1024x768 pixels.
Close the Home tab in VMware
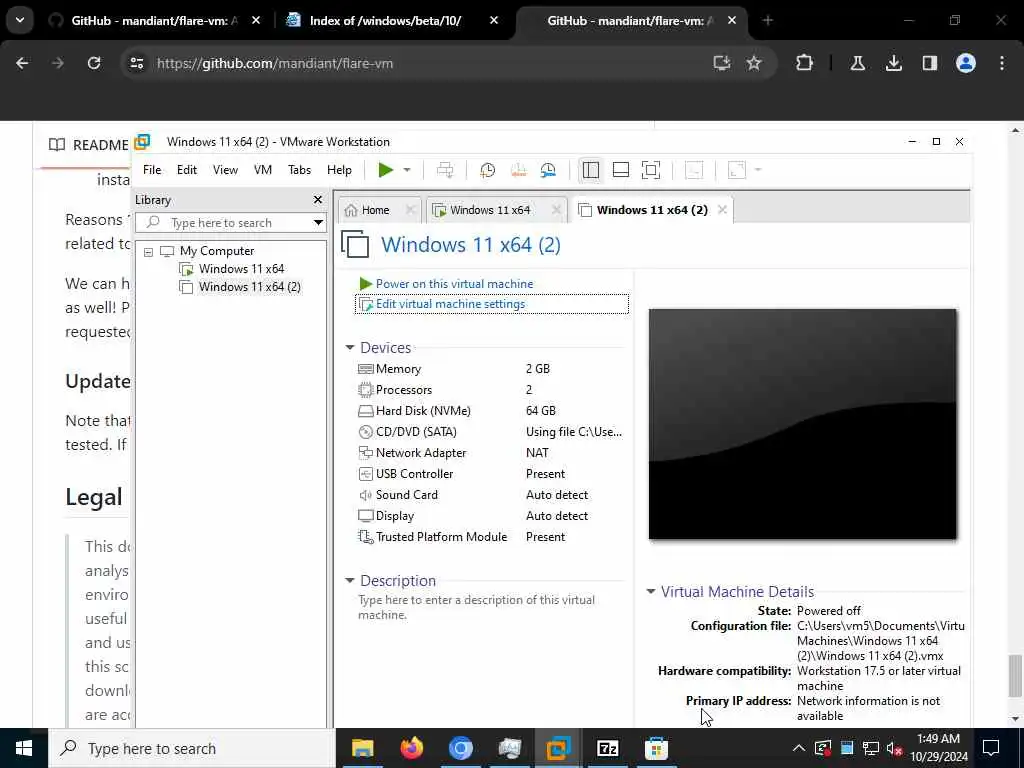coord(410,210)
